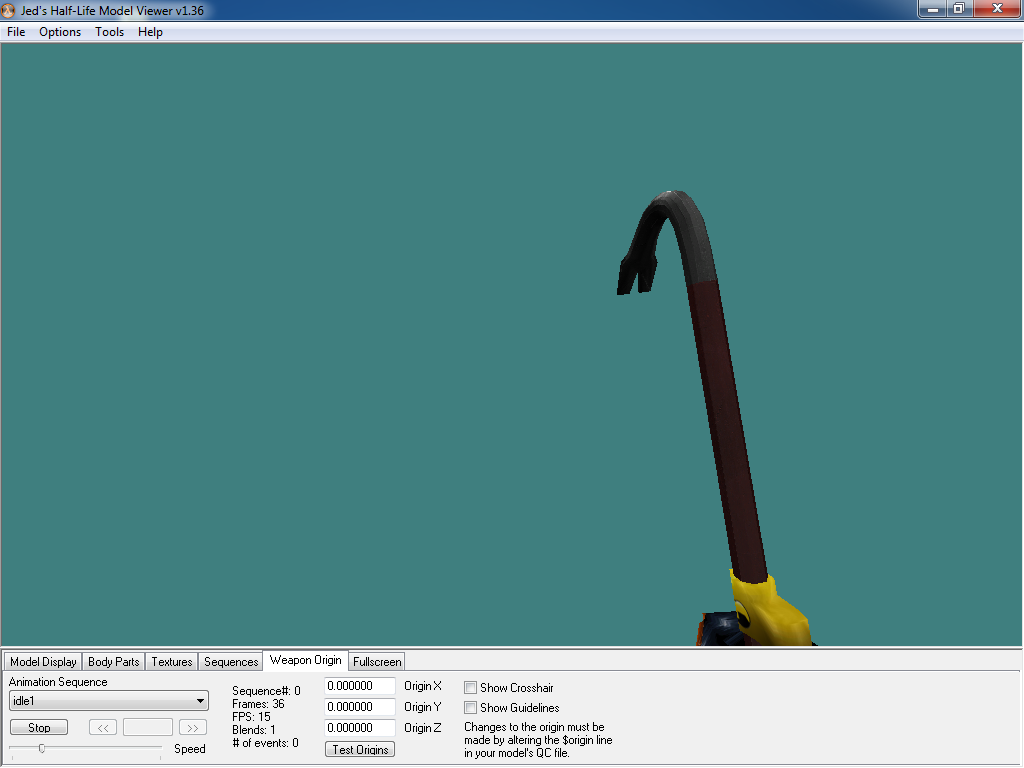
Task: Close the Model Viewer window
Action: pos(997,9)
